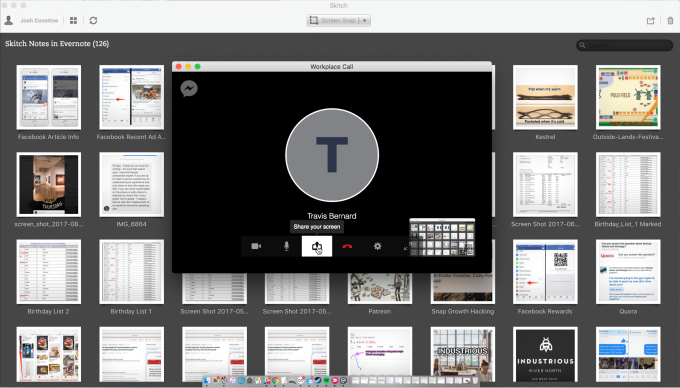Click the Josh Constine account icon

(8, 20)
